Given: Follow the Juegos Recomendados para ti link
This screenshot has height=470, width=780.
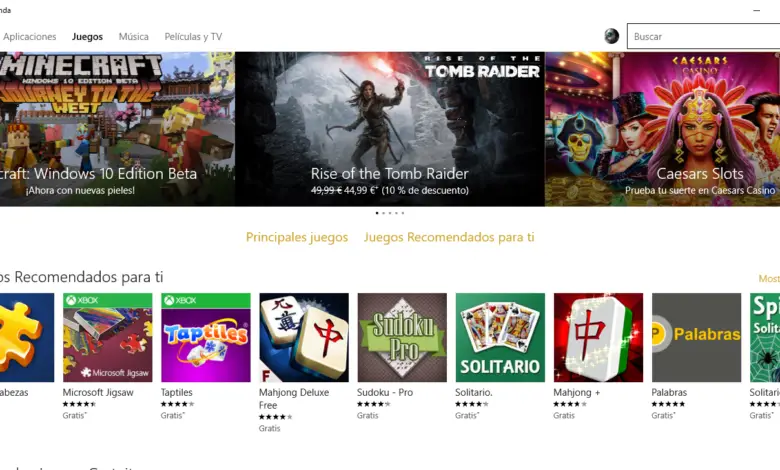Looking at the screenshot, I should coord(449,237).
